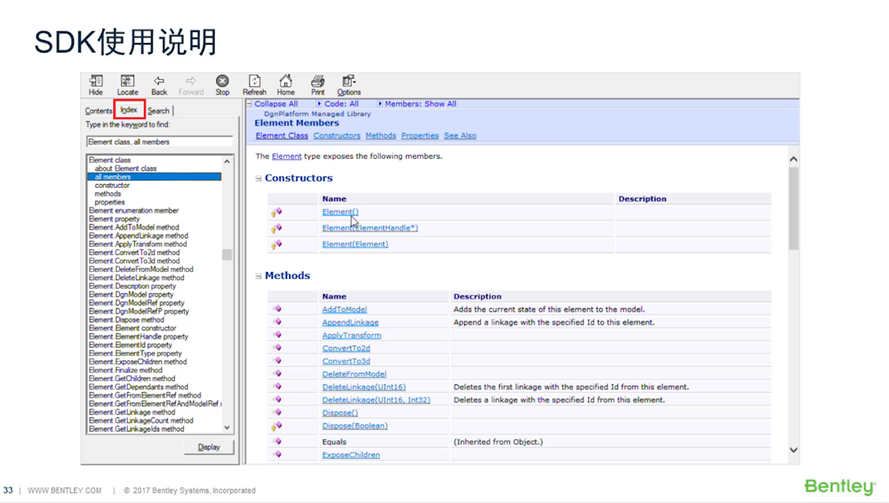889x503 pixels.
Task: Open the DeleteLinkage(UInt16, Int32) link
Action: (x=376, y=400)
